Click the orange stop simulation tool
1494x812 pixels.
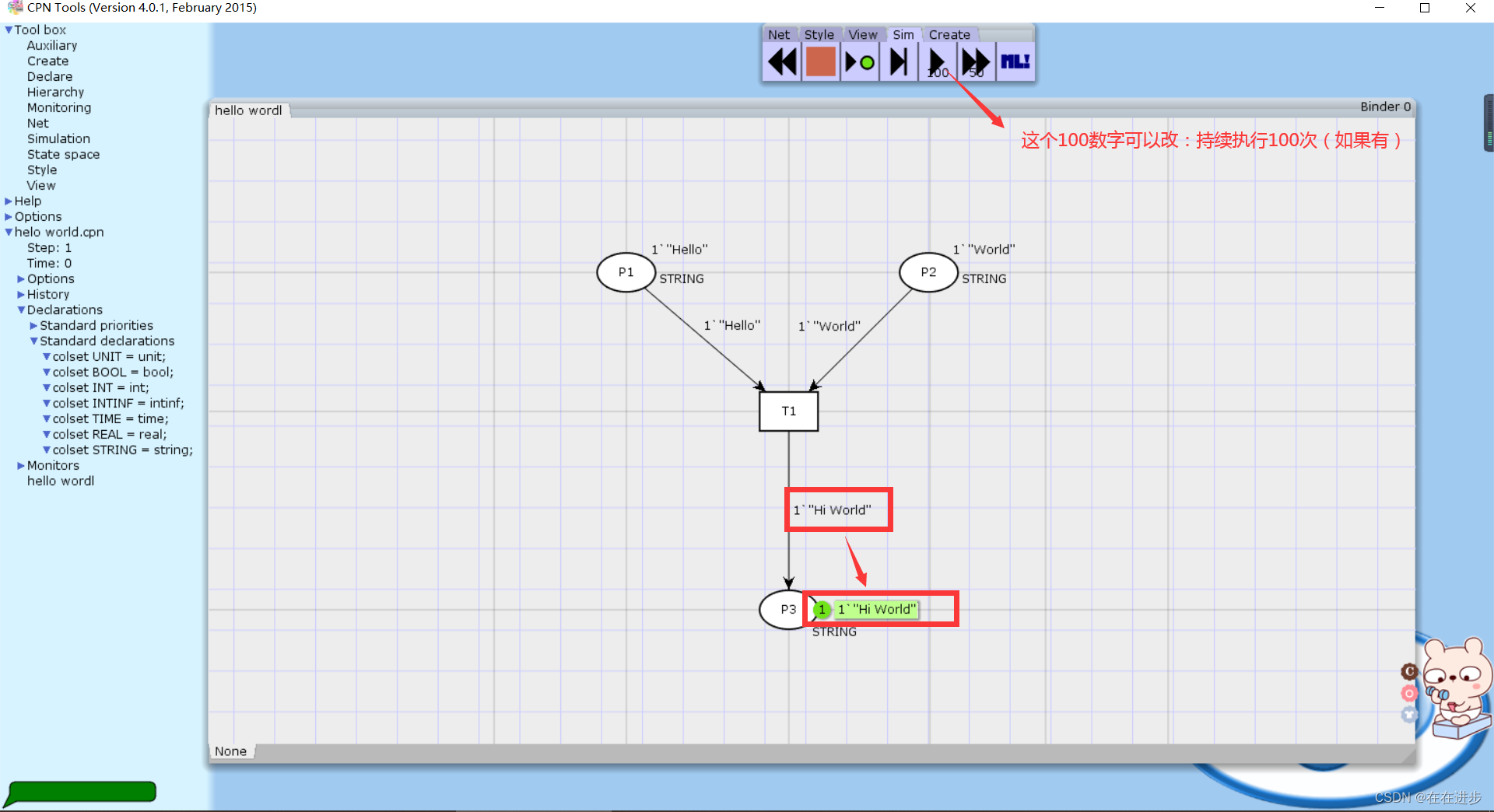[820, 61]
